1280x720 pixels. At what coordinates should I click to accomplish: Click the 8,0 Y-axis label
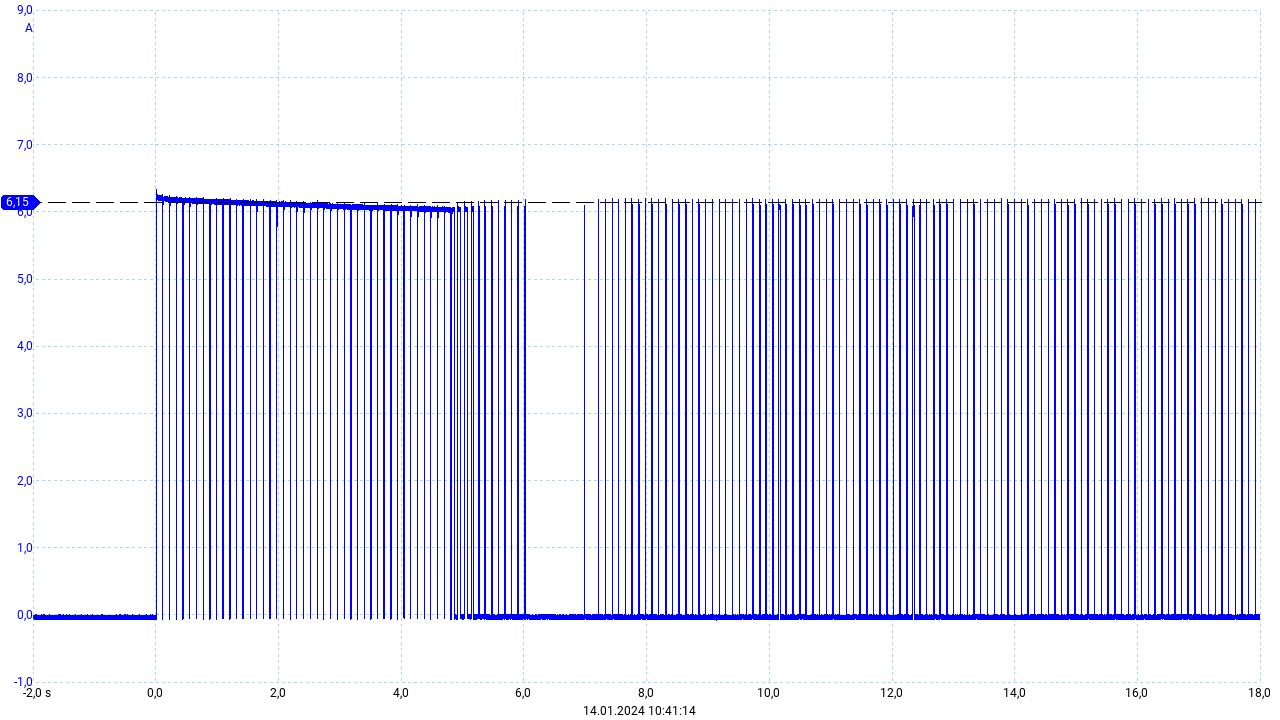coord(25,77)
